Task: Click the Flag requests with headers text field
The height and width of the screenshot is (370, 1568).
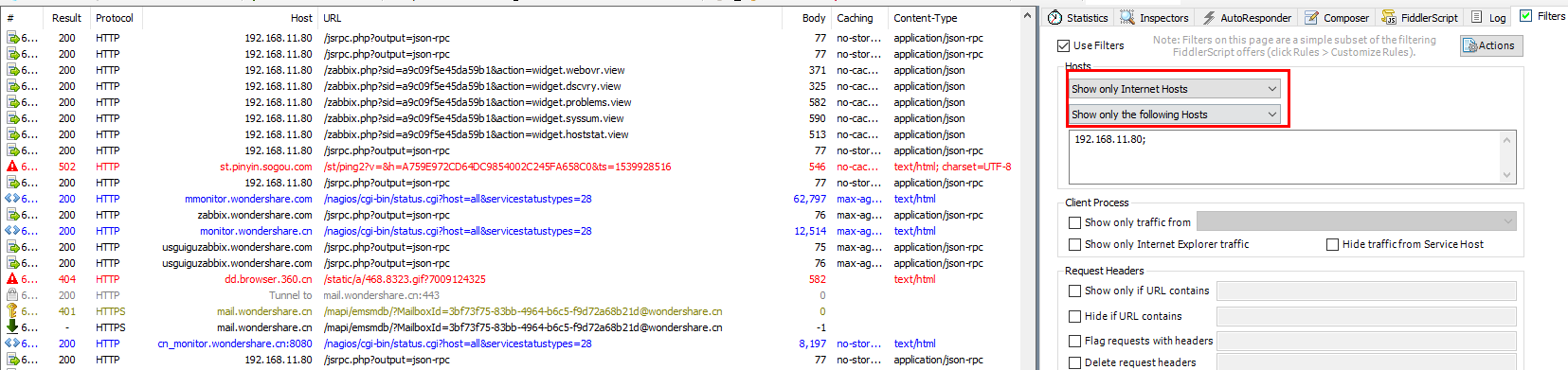Action: [1366, 341]
